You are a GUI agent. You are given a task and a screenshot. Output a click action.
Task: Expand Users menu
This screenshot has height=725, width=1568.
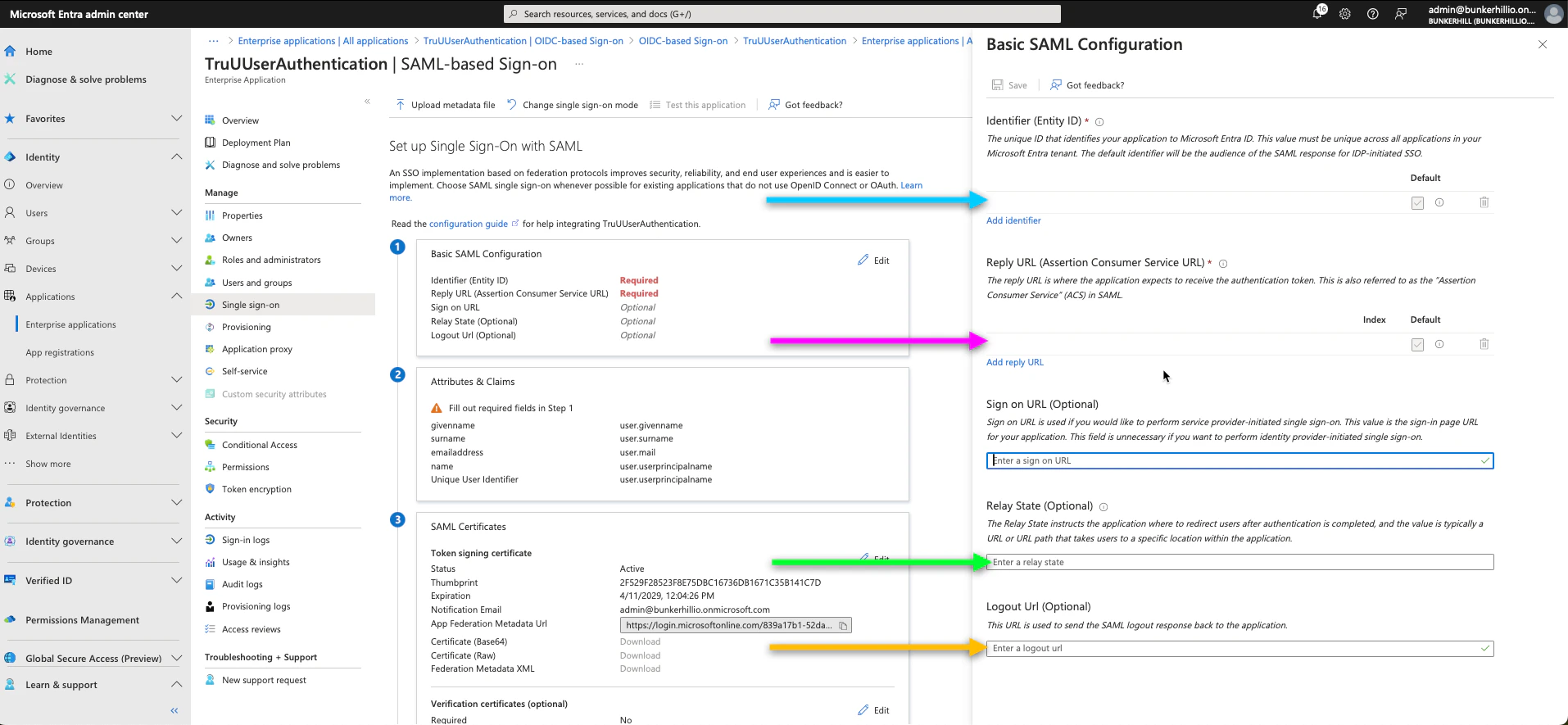point(176,213)
